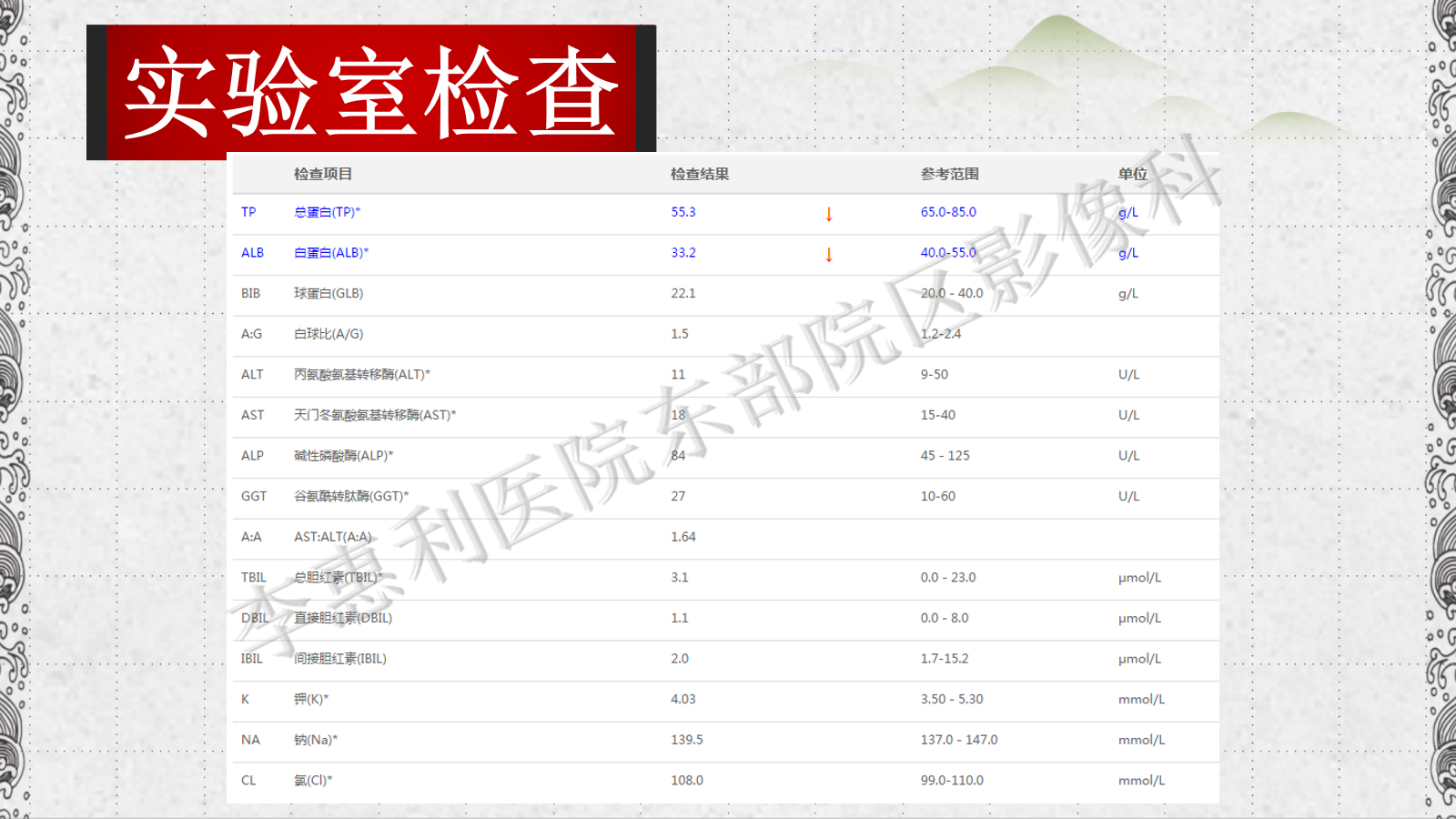Image resolution: width=1456 pixels, height=819 pixels.
Task: Click the IBIL row code label
Action: pos(251,659)
